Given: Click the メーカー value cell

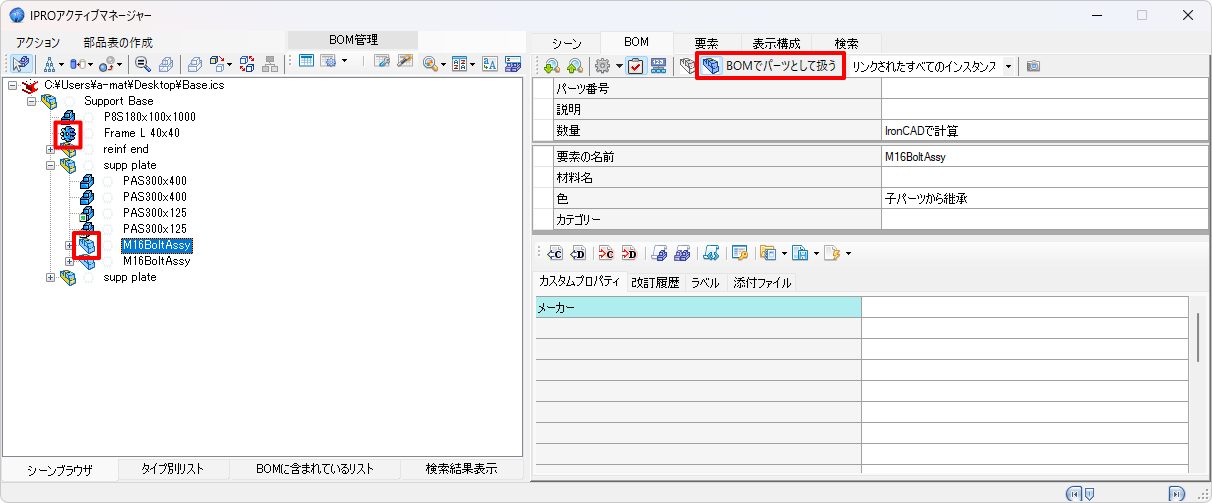Looking at the screenshot, I should pyautogui.click(x=1025, y=308).
